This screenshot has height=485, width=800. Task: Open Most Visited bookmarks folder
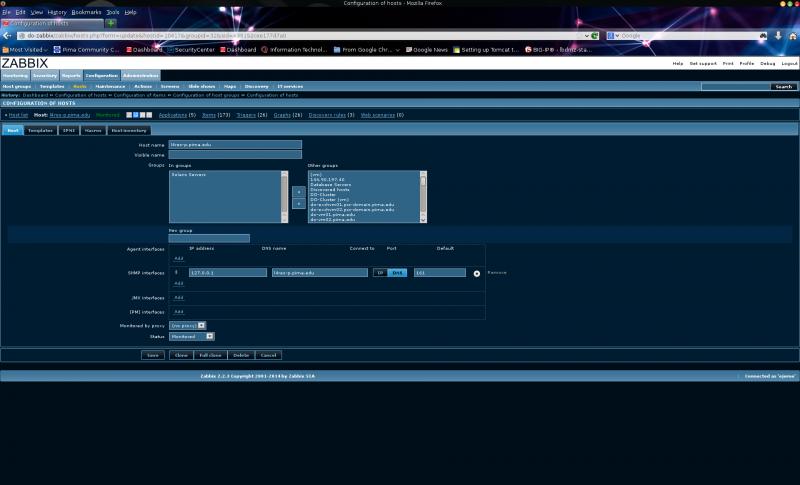pos(25,50)
